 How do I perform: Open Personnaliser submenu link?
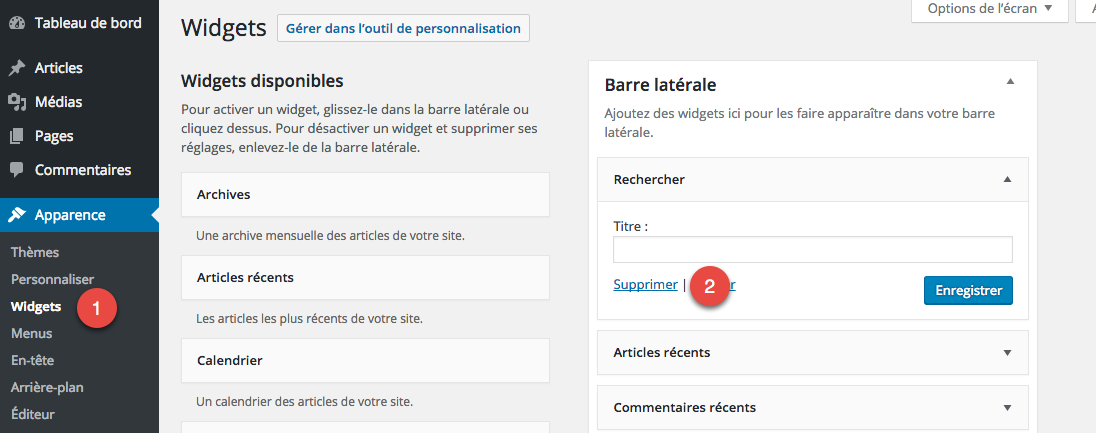point(52,279)
